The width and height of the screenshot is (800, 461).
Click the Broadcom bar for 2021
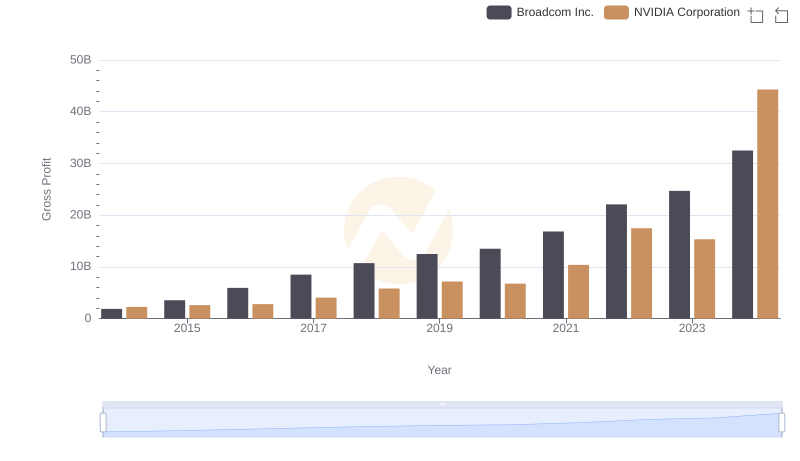(x=554, y=275)
